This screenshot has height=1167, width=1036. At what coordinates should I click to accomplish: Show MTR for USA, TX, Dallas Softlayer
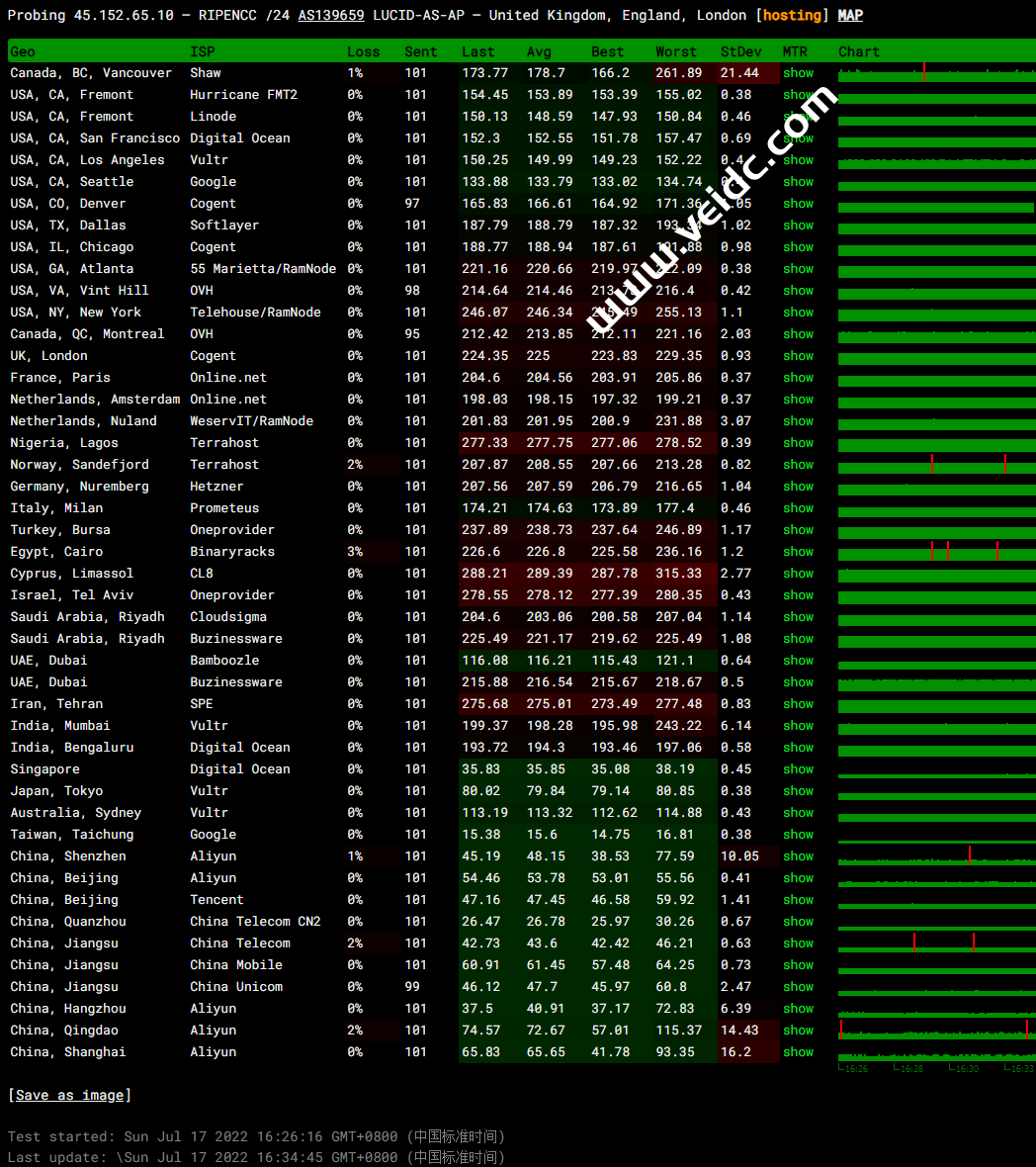coord(798,224)
